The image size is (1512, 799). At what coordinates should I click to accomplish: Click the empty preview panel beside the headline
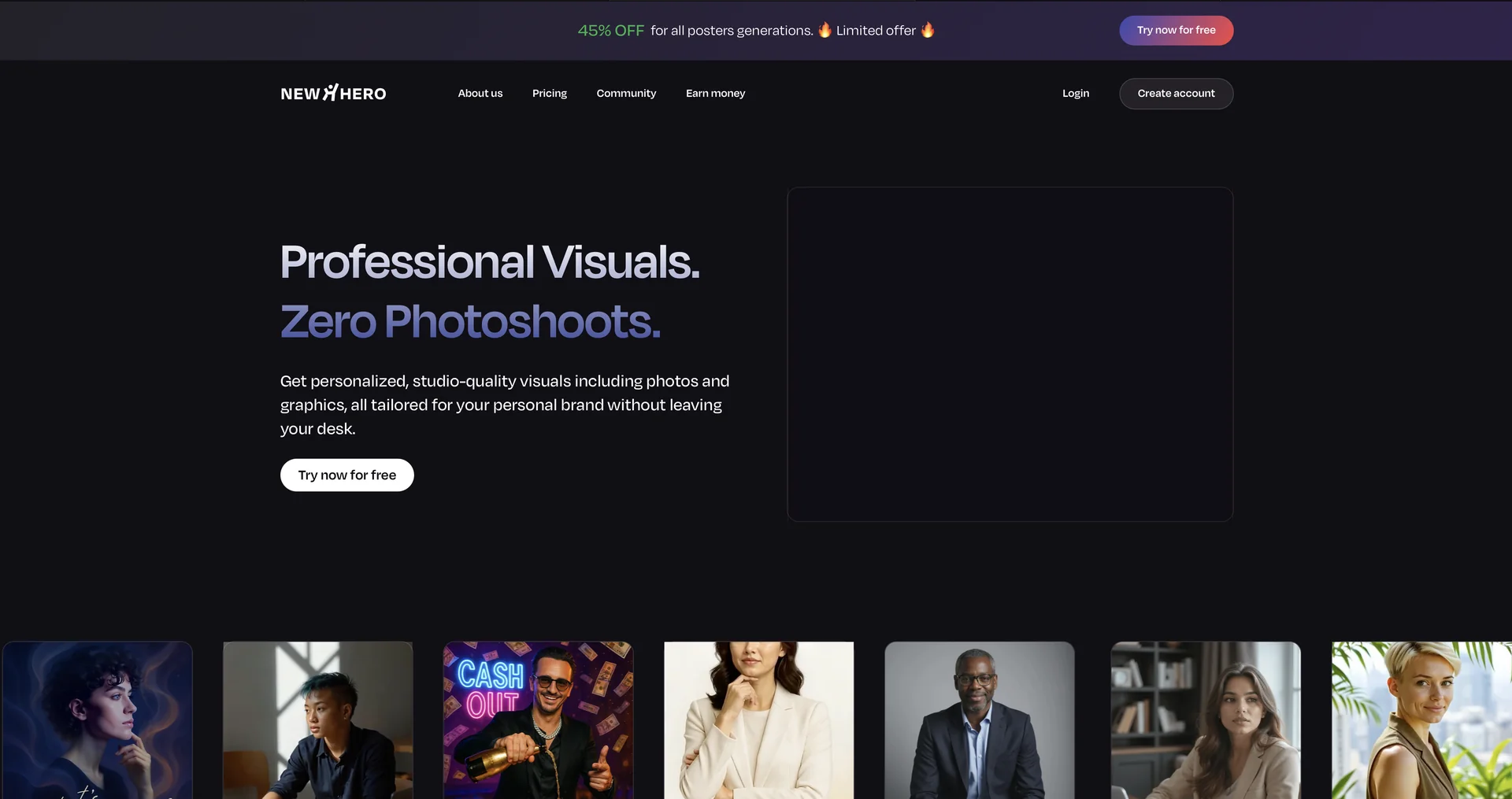click(x=1010, y=353)
